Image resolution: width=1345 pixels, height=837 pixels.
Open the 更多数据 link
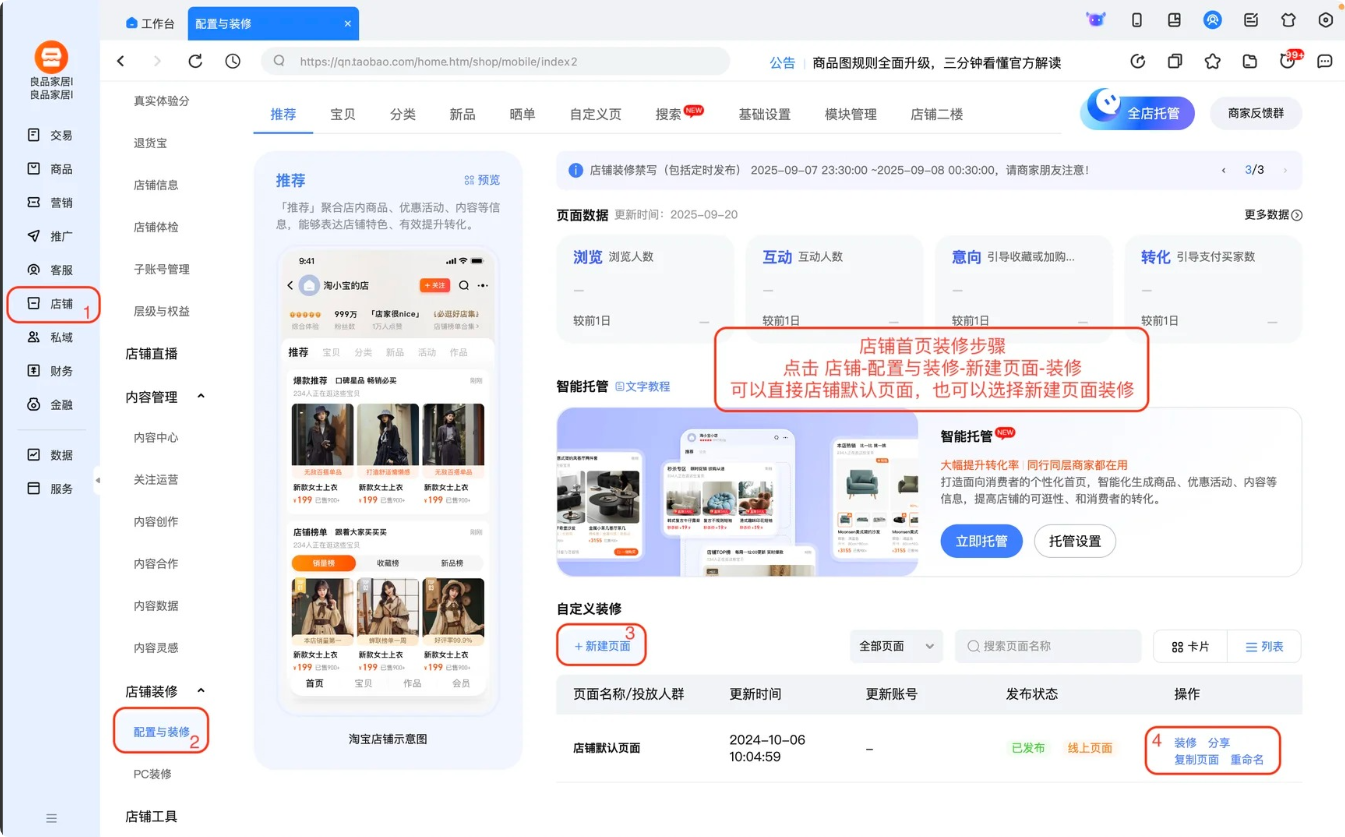[1273, 215]
